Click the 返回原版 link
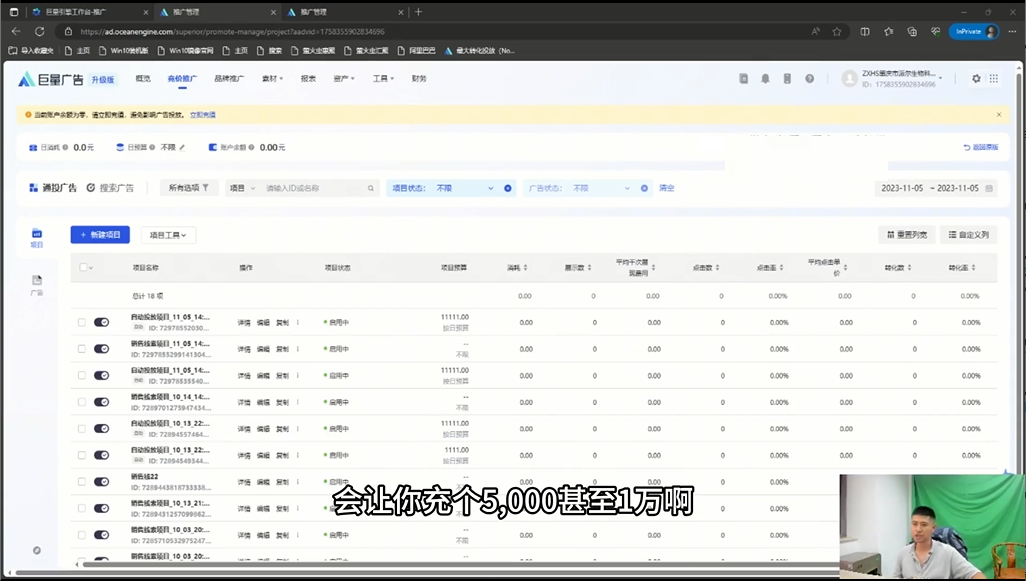Image resolution: width=1026 pixels, height=581 pixels. [981, 147]
